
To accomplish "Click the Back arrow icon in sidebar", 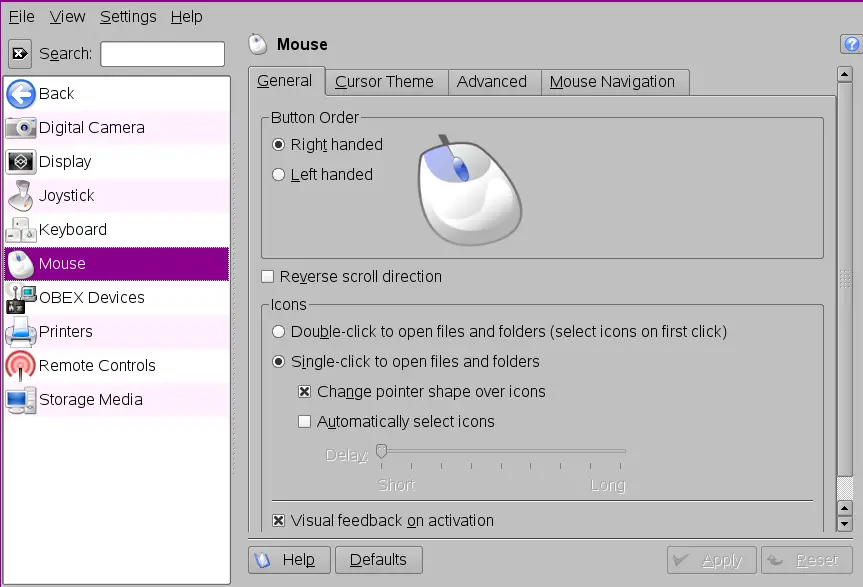I will (21, 94).
